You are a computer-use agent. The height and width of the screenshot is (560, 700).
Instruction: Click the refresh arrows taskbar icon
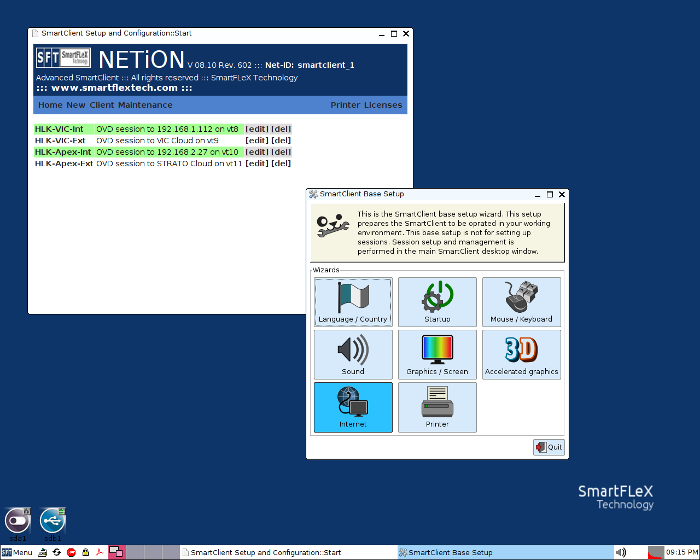click(57, 552)
